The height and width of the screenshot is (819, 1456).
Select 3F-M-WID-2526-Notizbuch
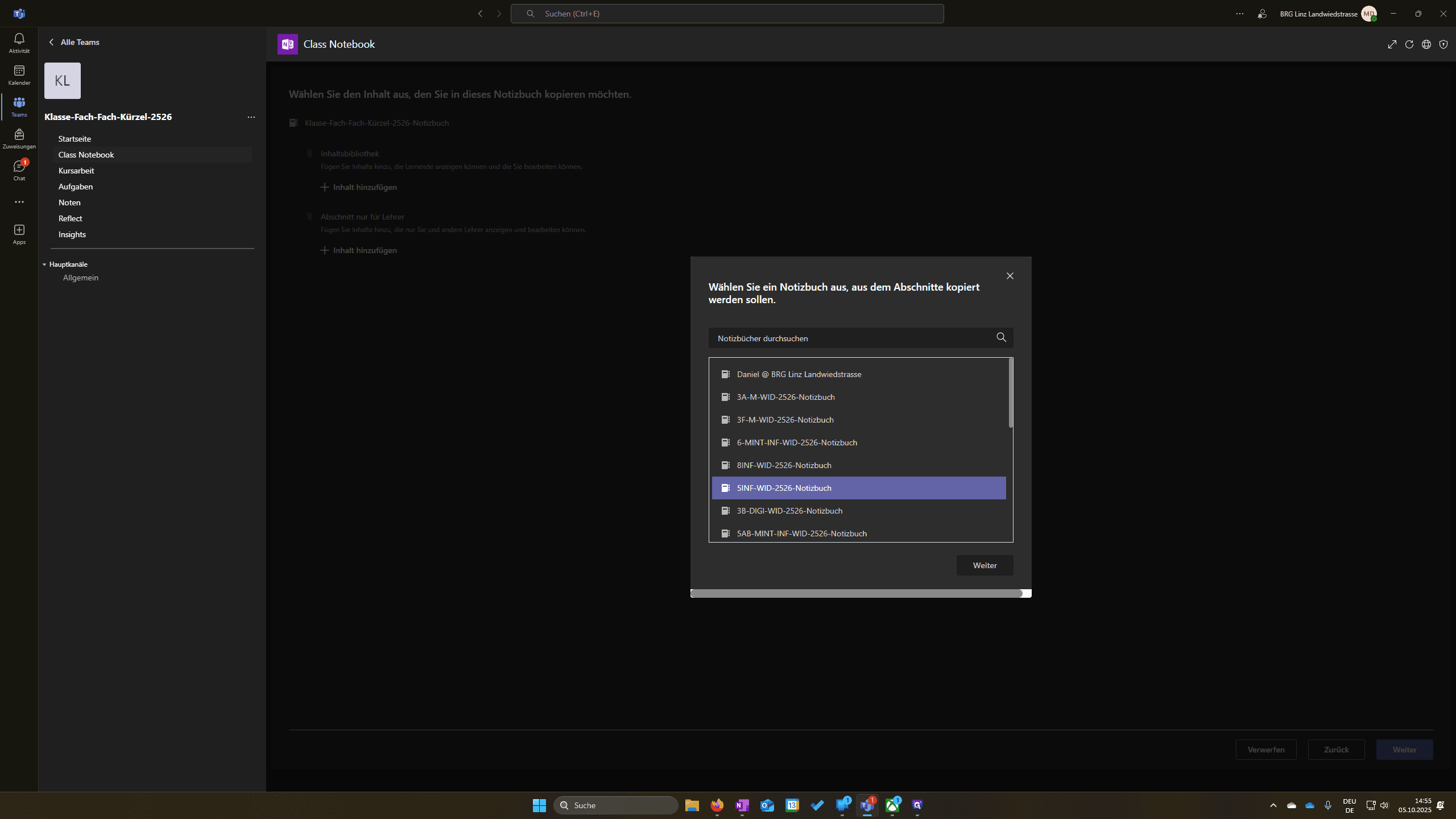point(859,420)
